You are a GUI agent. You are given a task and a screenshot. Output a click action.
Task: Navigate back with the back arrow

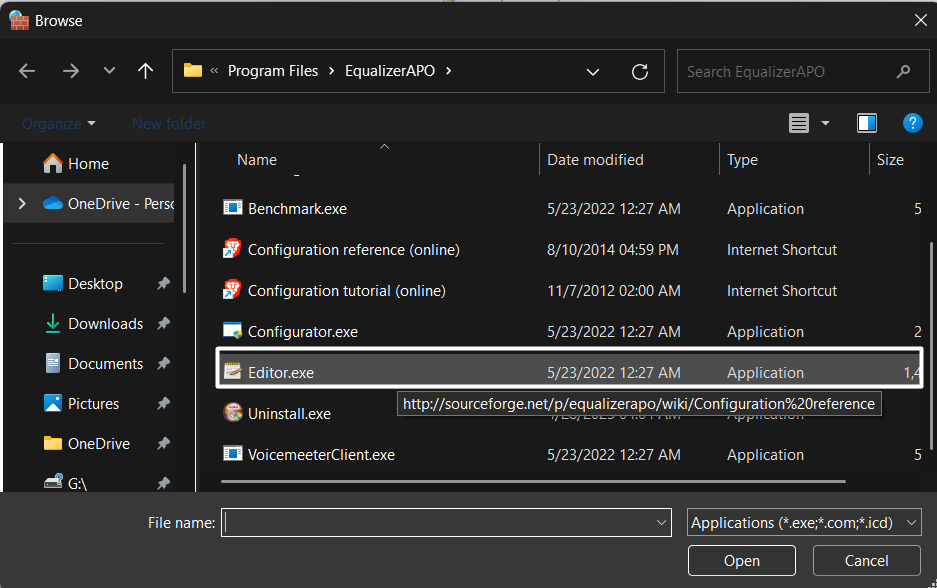coord(27,71)
